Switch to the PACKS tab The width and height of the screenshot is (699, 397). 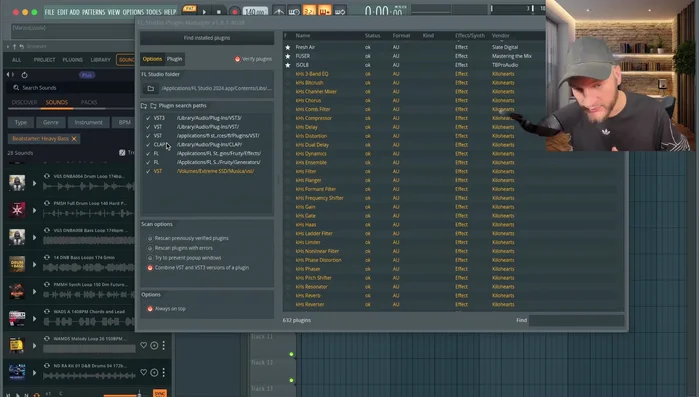point(89,102)
